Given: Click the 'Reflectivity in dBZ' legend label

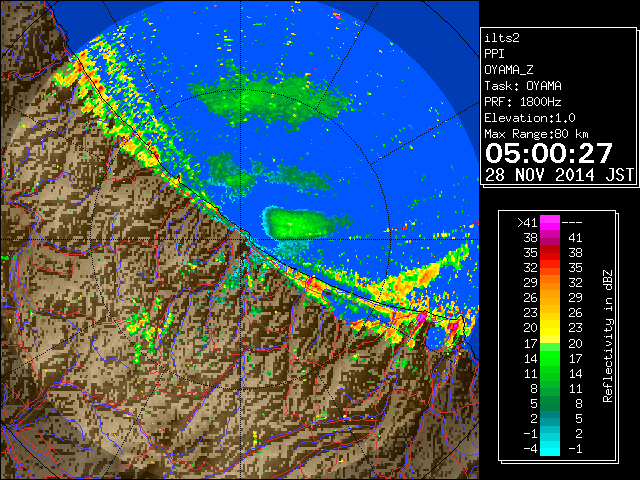Looking at the screenshot, I should tap(607, 336).
